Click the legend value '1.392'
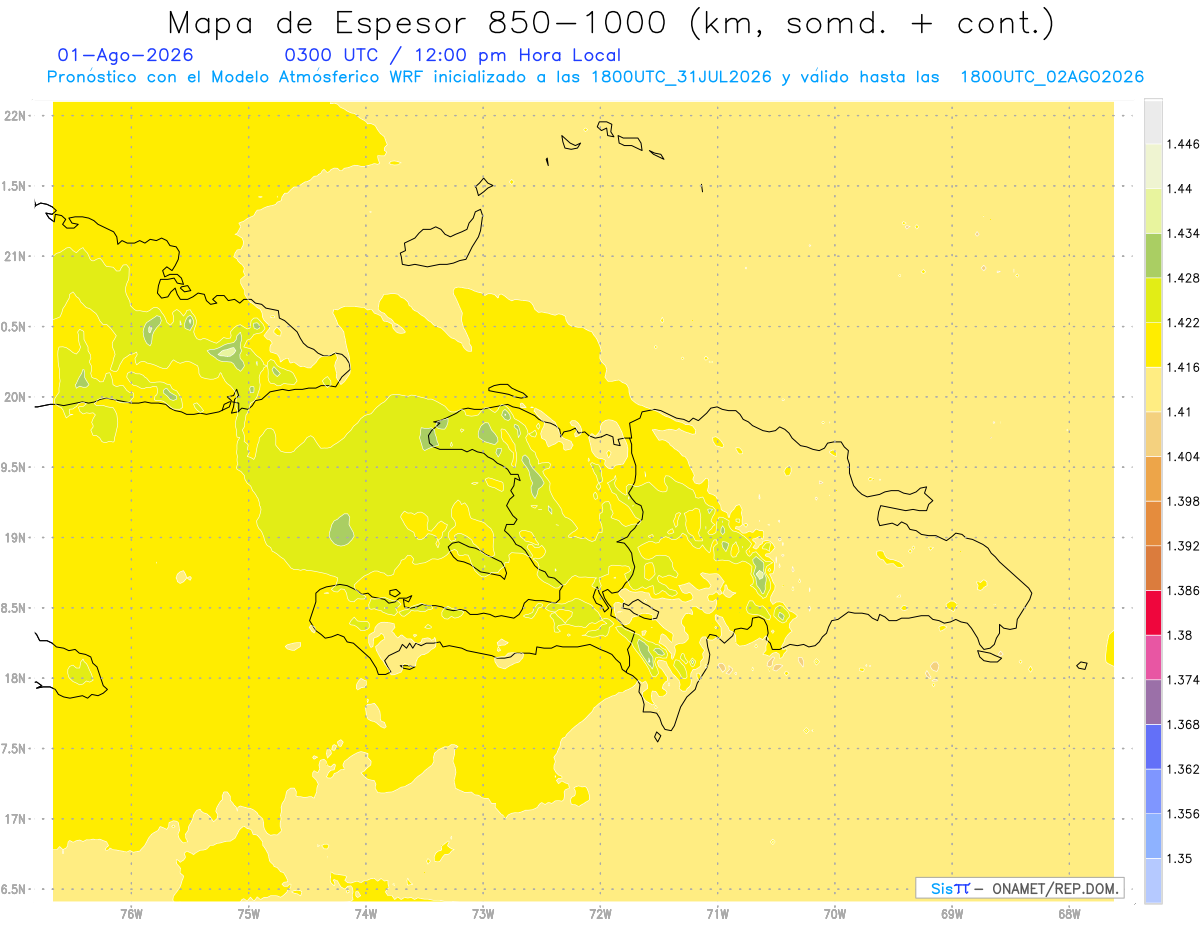The height and width of the screenshot is (927, 1200). 1183,546
